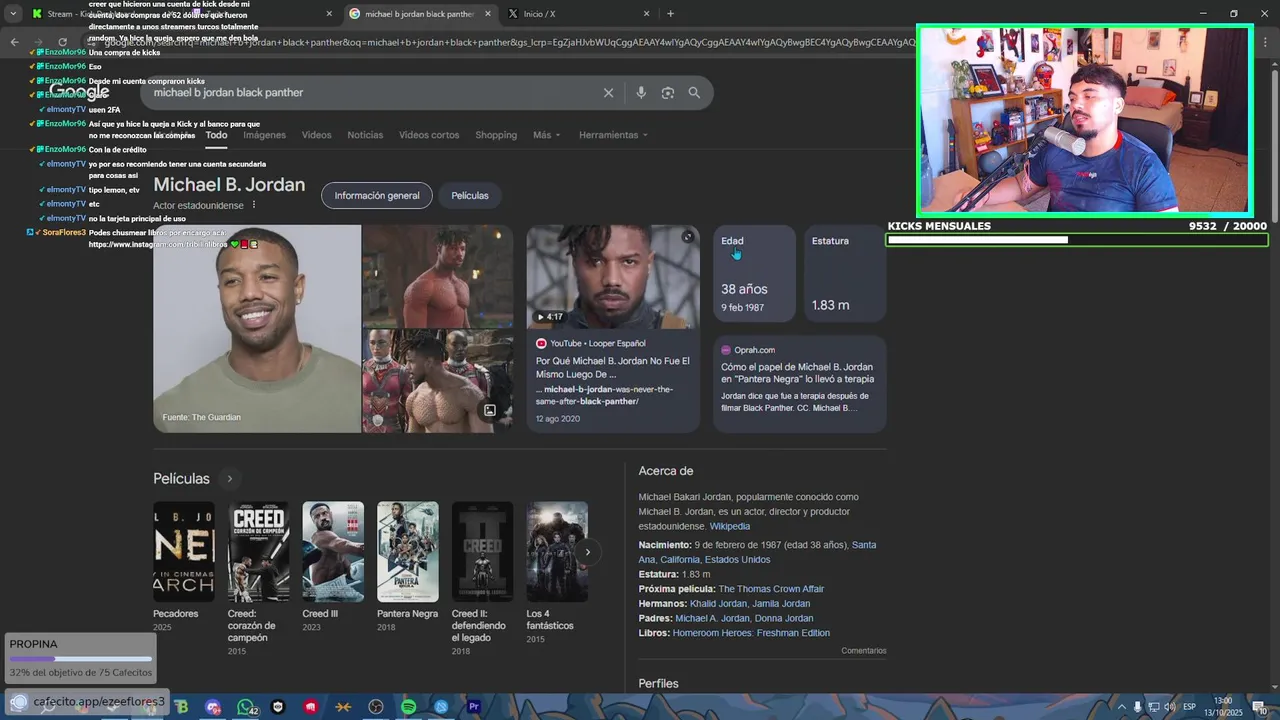1280x720 pixels.
Task: Click the Kicks Mensuales progress bar
Action: [1077, 240]
